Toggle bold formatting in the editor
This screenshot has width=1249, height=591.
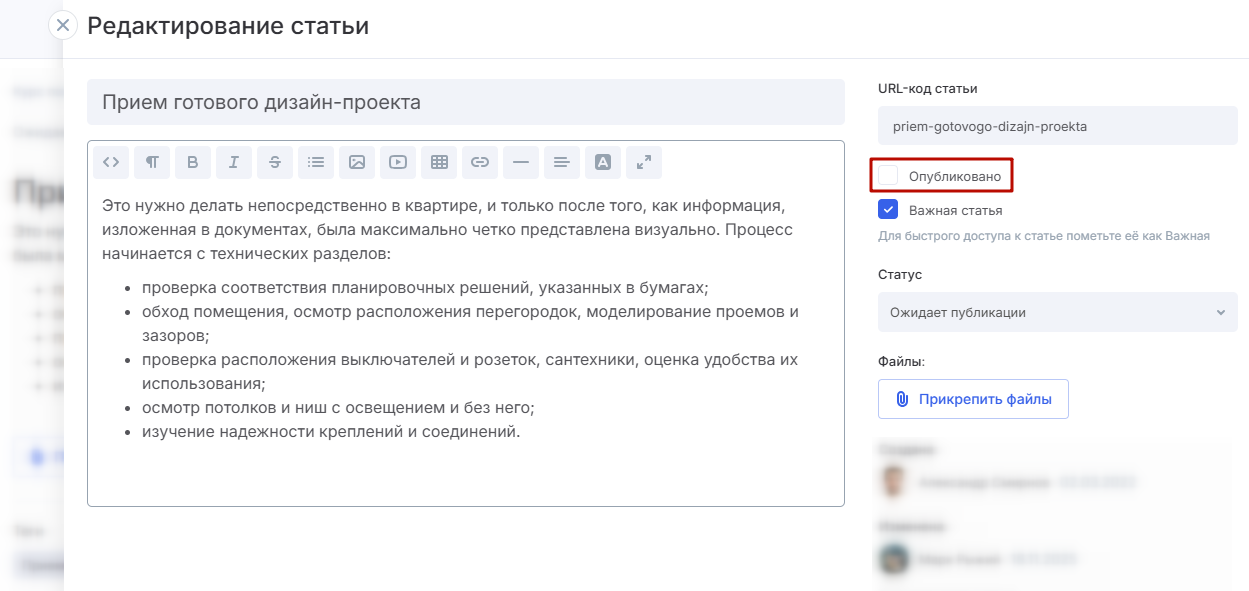(193, 162)
